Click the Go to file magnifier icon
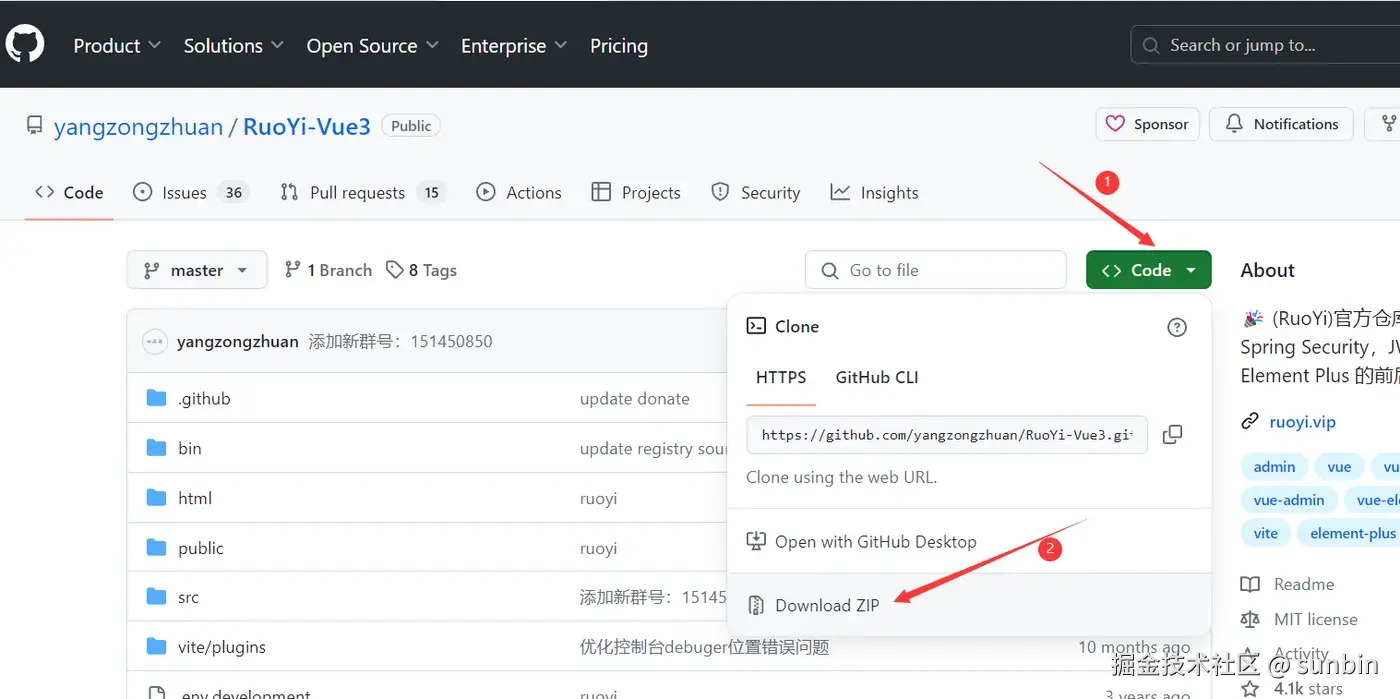 829,270
